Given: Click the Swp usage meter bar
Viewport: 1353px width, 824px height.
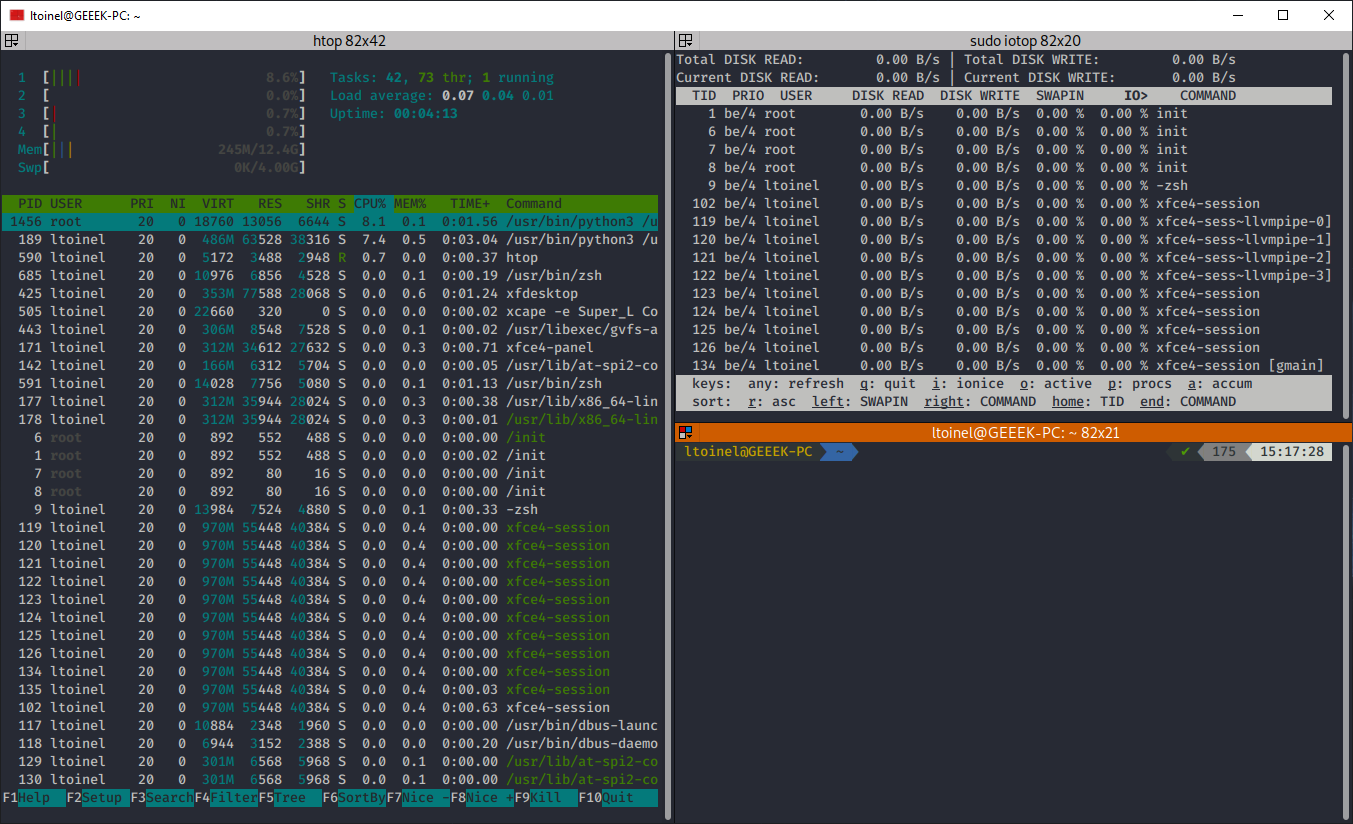Looking at the screenshot, I should coord(174,167).
